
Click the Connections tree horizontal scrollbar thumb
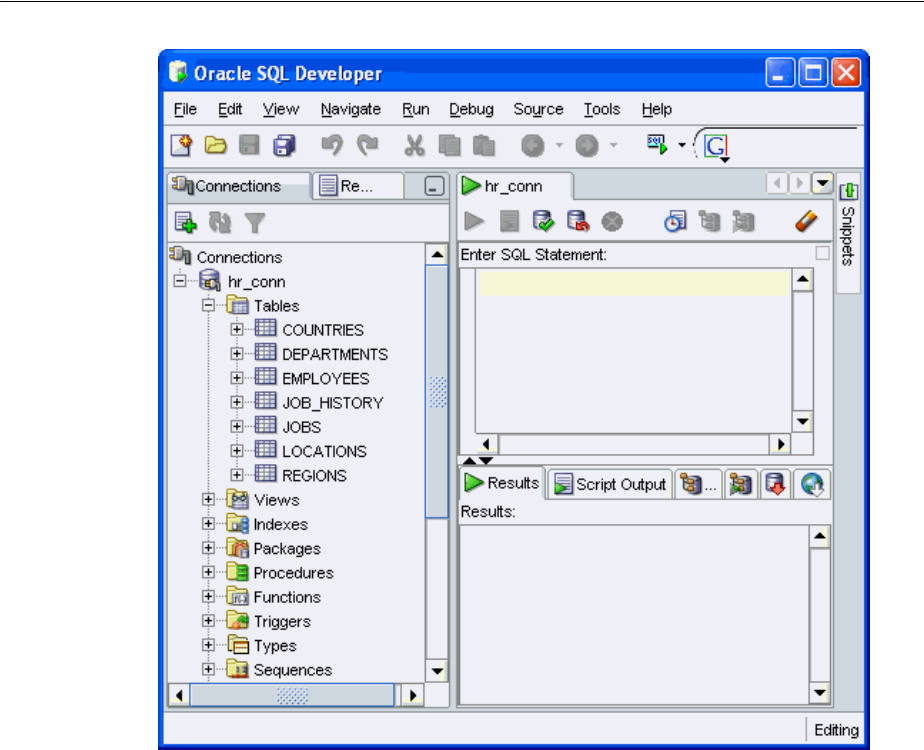tap(292, 696)
